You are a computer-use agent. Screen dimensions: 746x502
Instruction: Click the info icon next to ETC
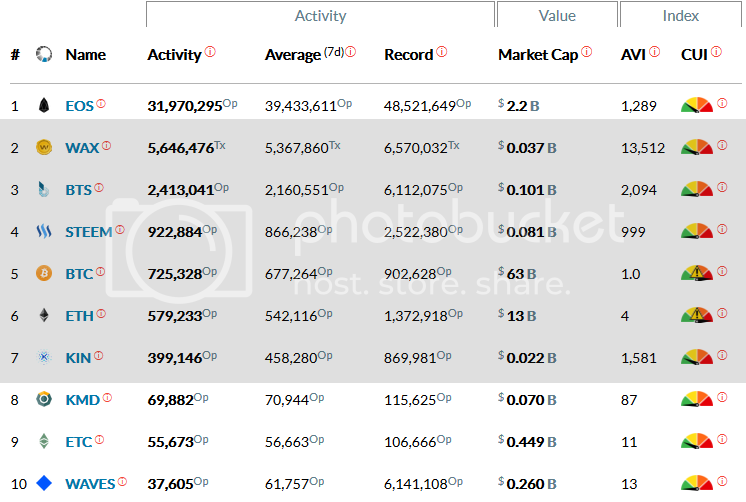(x=99, y=440)
